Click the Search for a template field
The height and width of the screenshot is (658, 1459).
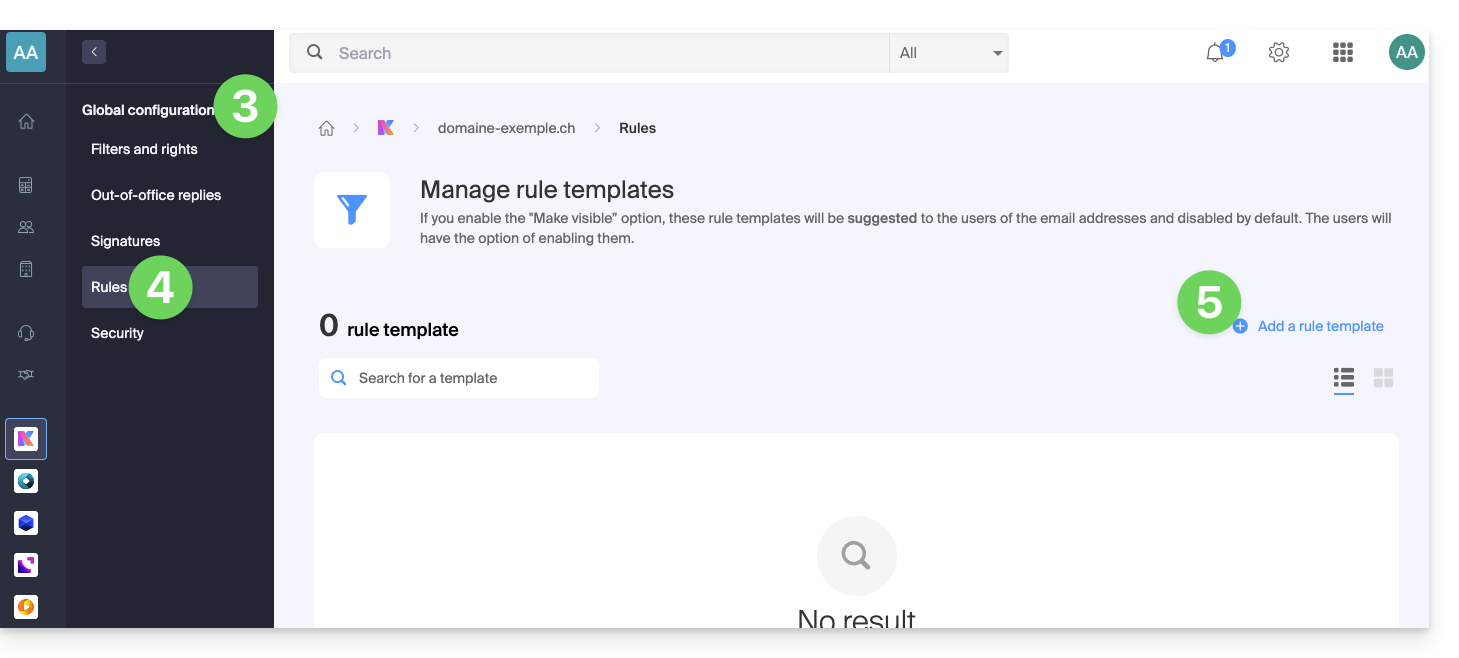459,378
